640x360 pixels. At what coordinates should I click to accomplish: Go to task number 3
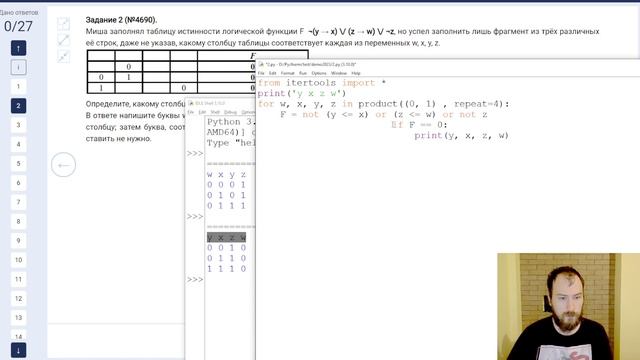[x=18, y=125]
